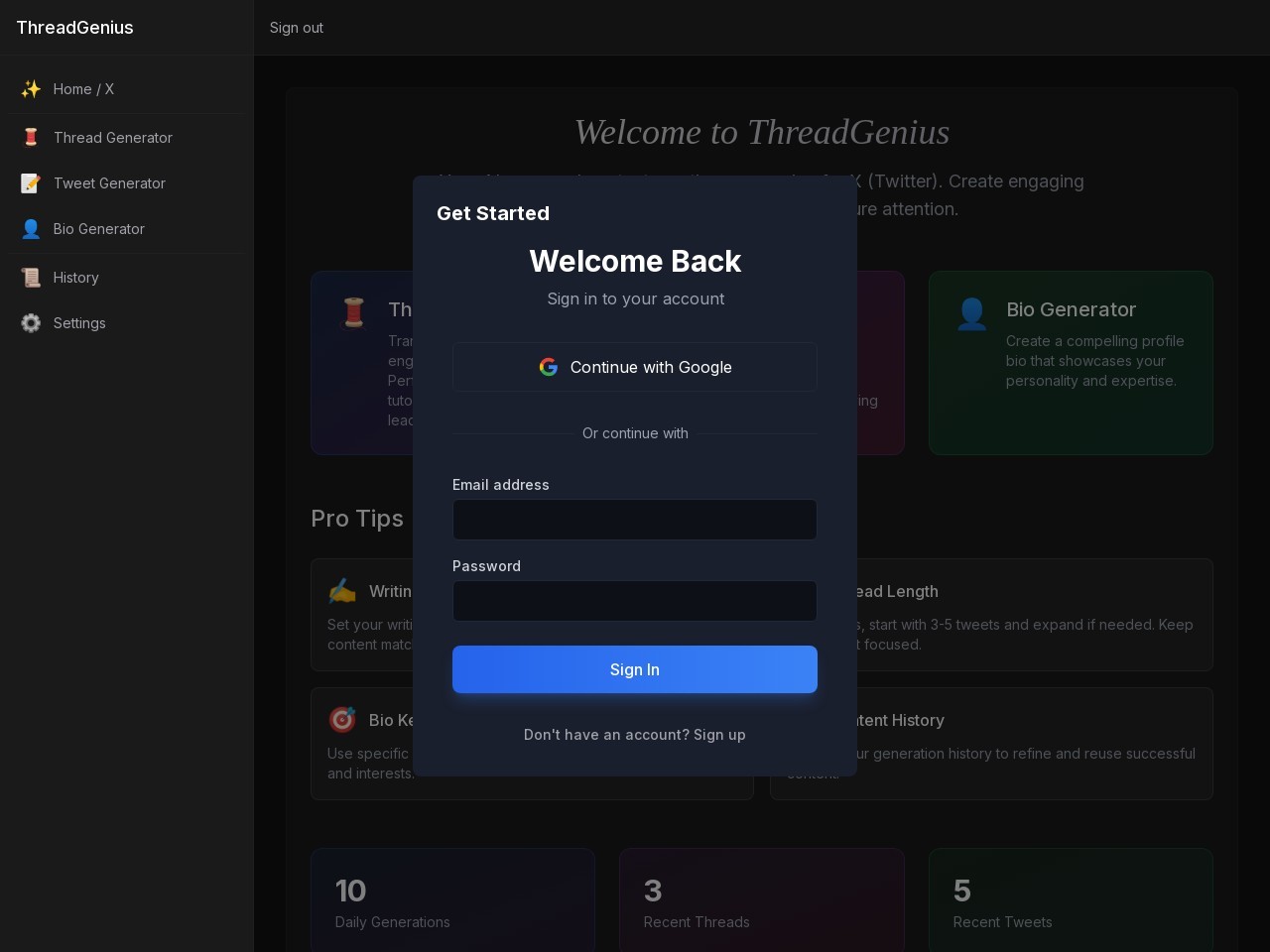Continue with Google sign-in

tap(635, 367)
